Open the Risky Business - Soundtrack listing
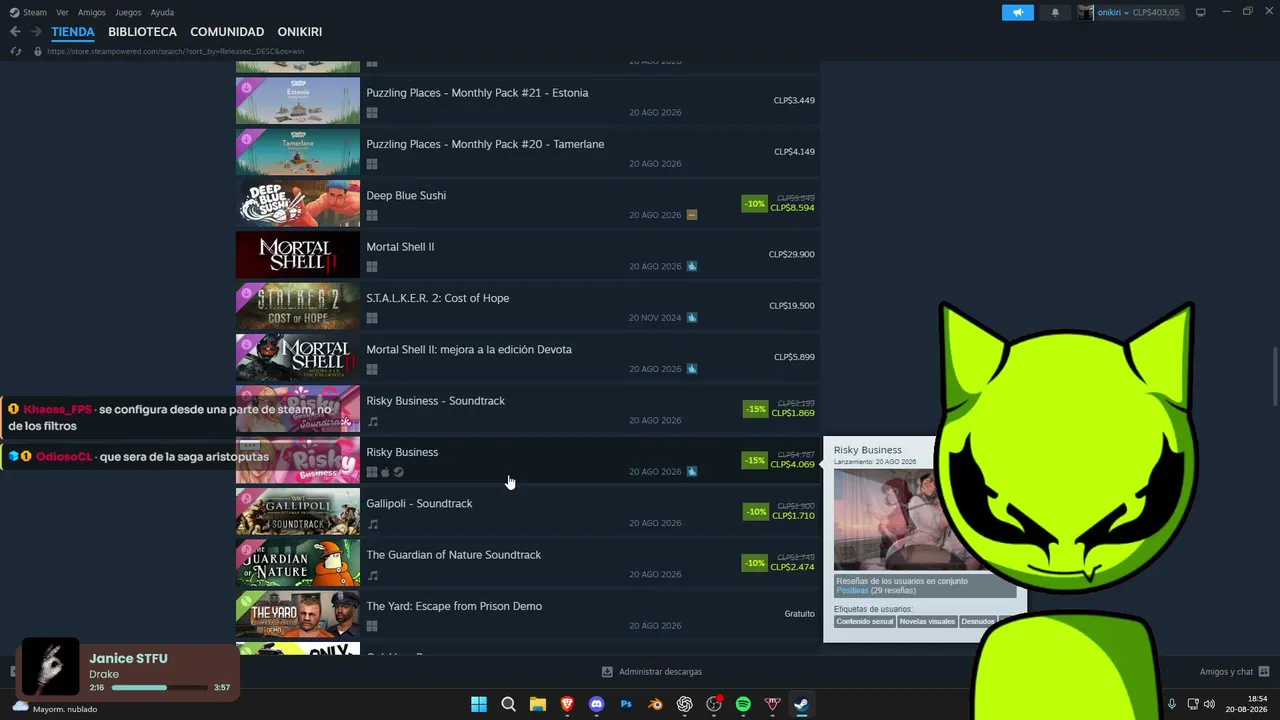The image size is (1280, 720). tap(528, 409)
